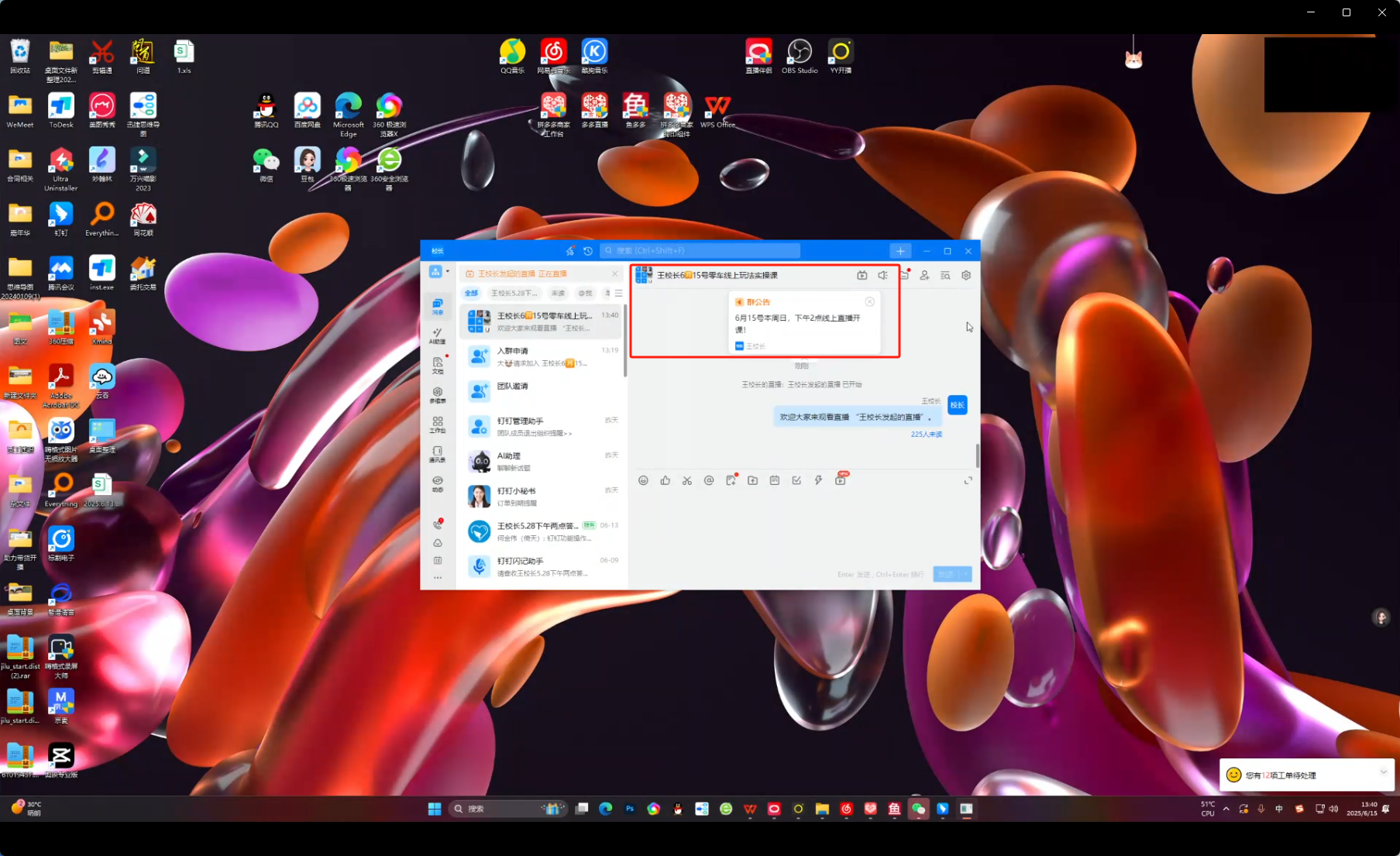Select the @我 filter tab
Viewport: 1400px width, 856px height.
585,294
